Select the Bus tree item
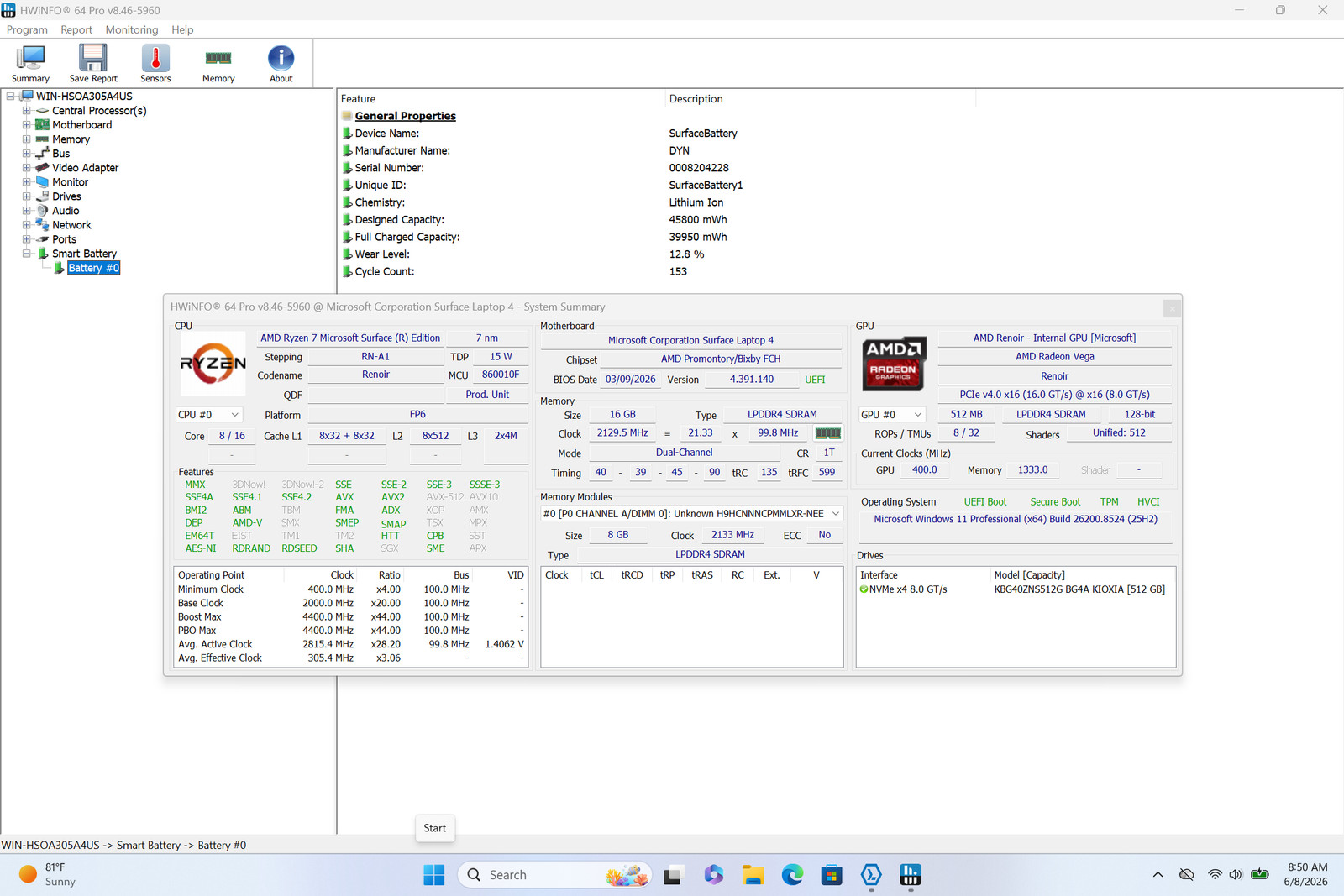The image size is (1344, 896). (61, 154)
